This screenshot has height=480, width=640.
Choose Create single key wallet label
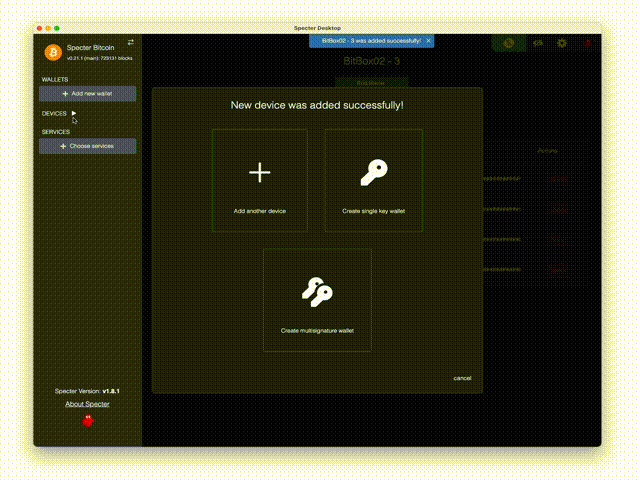click(x=373, y=211)
